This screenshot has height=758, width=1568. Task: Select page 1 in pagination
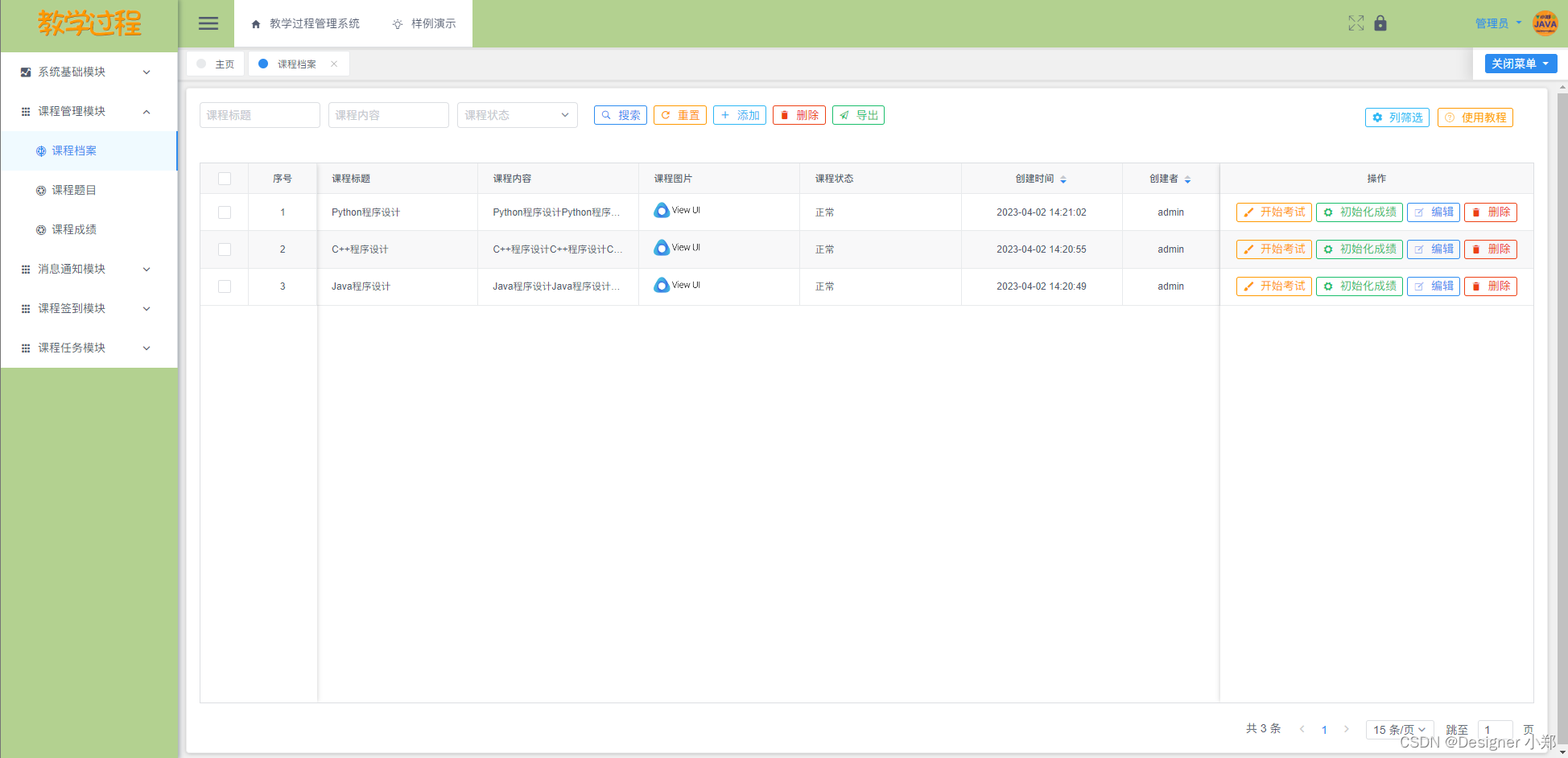(x=1324, y=730)
